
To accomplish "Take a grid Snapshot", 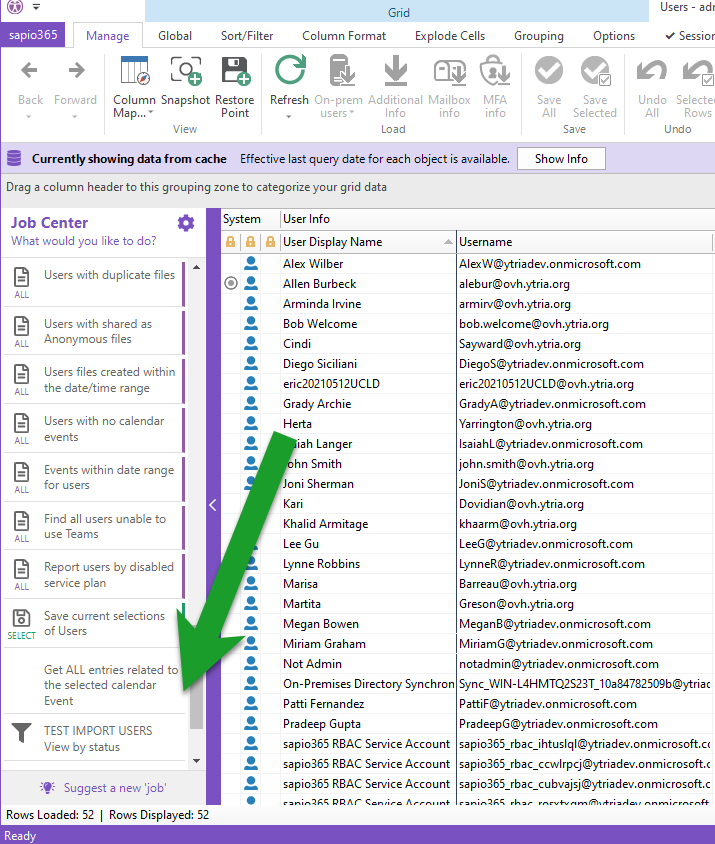I will [185, 72].
